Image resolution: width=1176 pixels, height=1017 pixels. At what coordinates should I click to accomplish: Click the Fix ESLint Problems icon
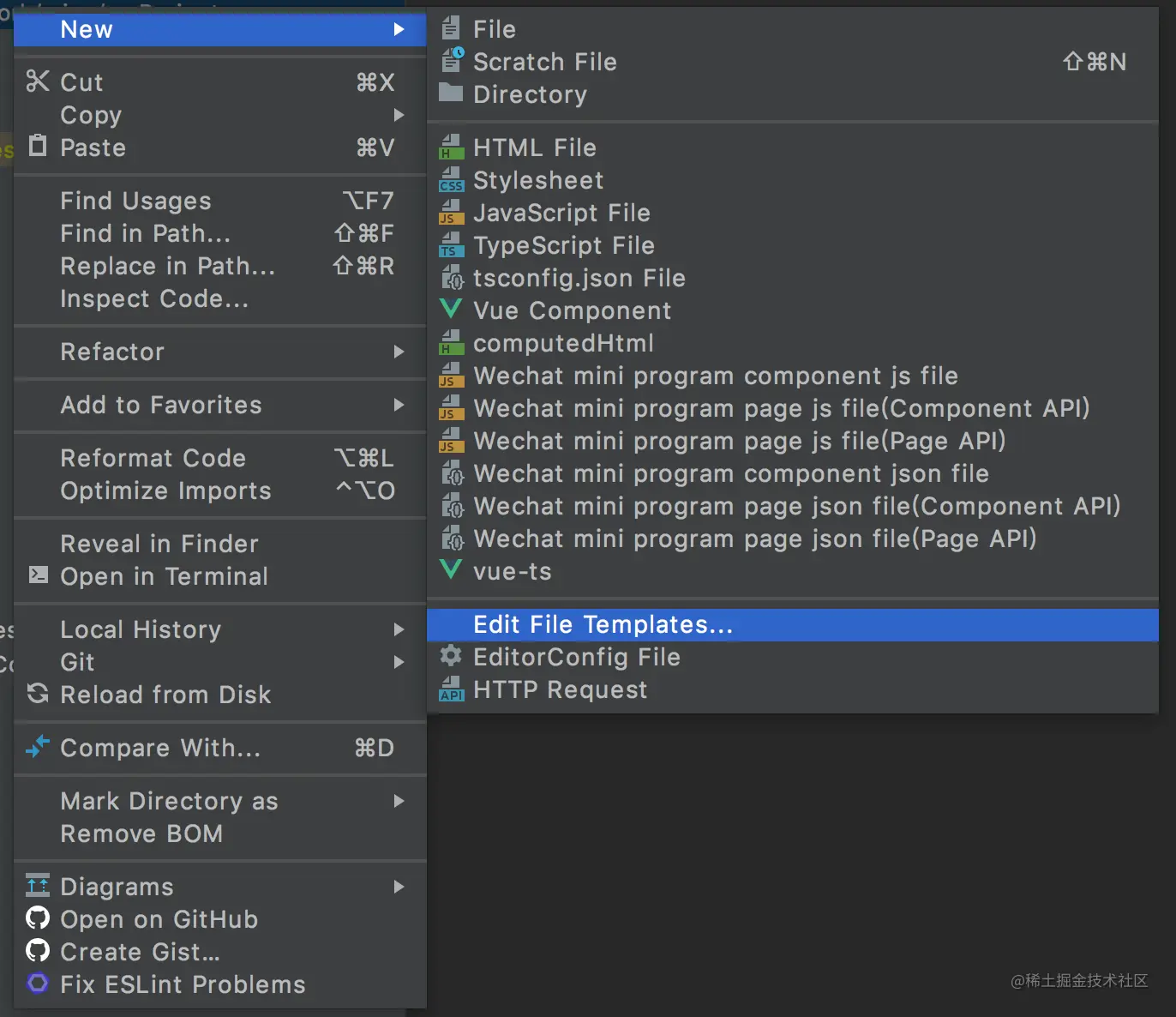click(x=38, y=984)
